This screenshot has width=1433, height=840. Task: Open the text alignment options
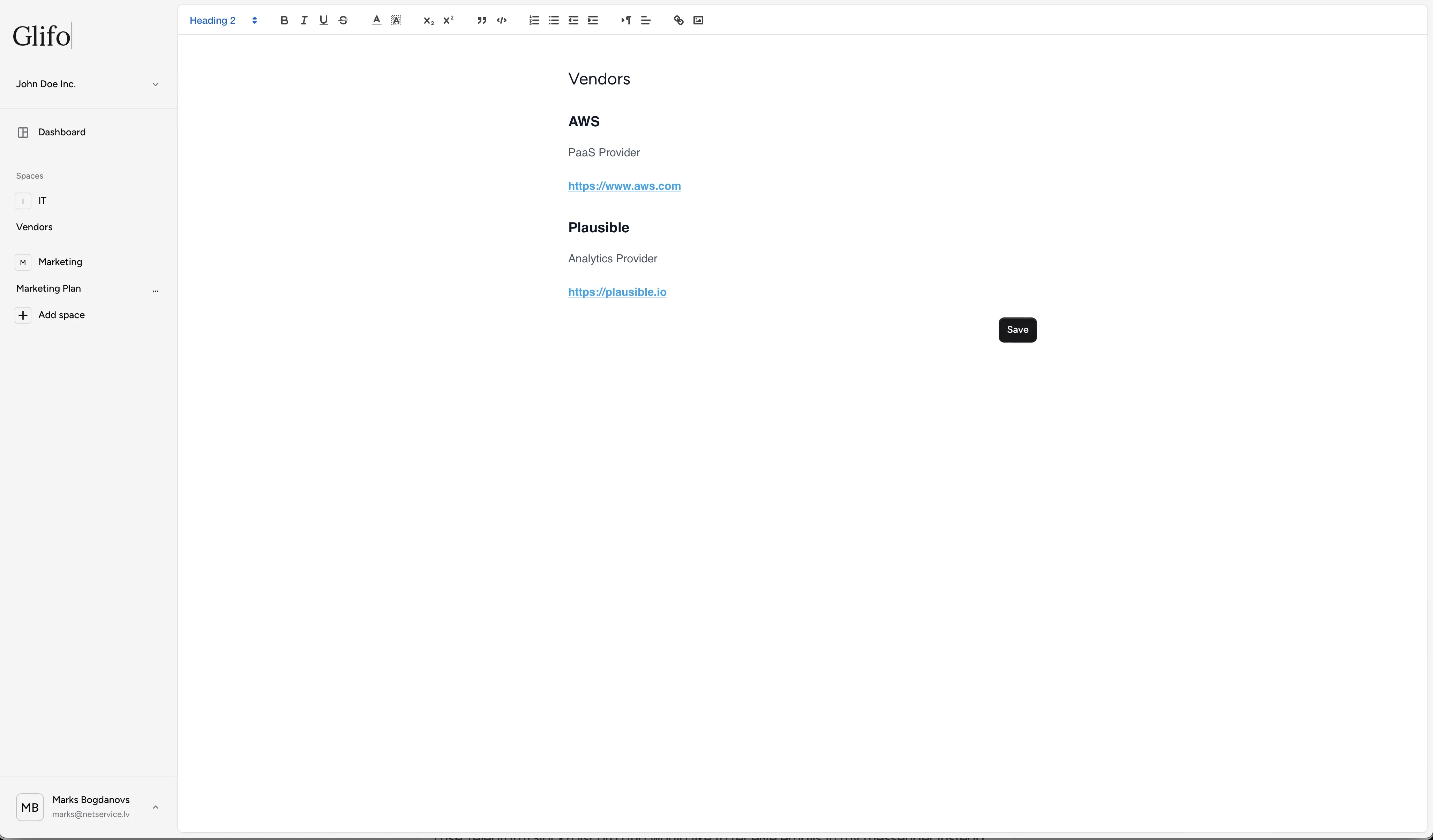646,21
